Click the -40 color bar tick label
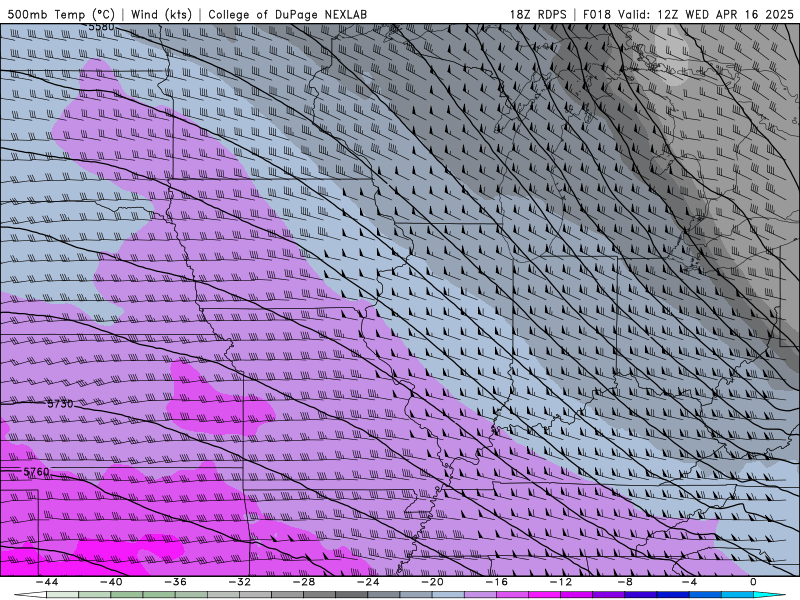 click(x=111, y=582)
